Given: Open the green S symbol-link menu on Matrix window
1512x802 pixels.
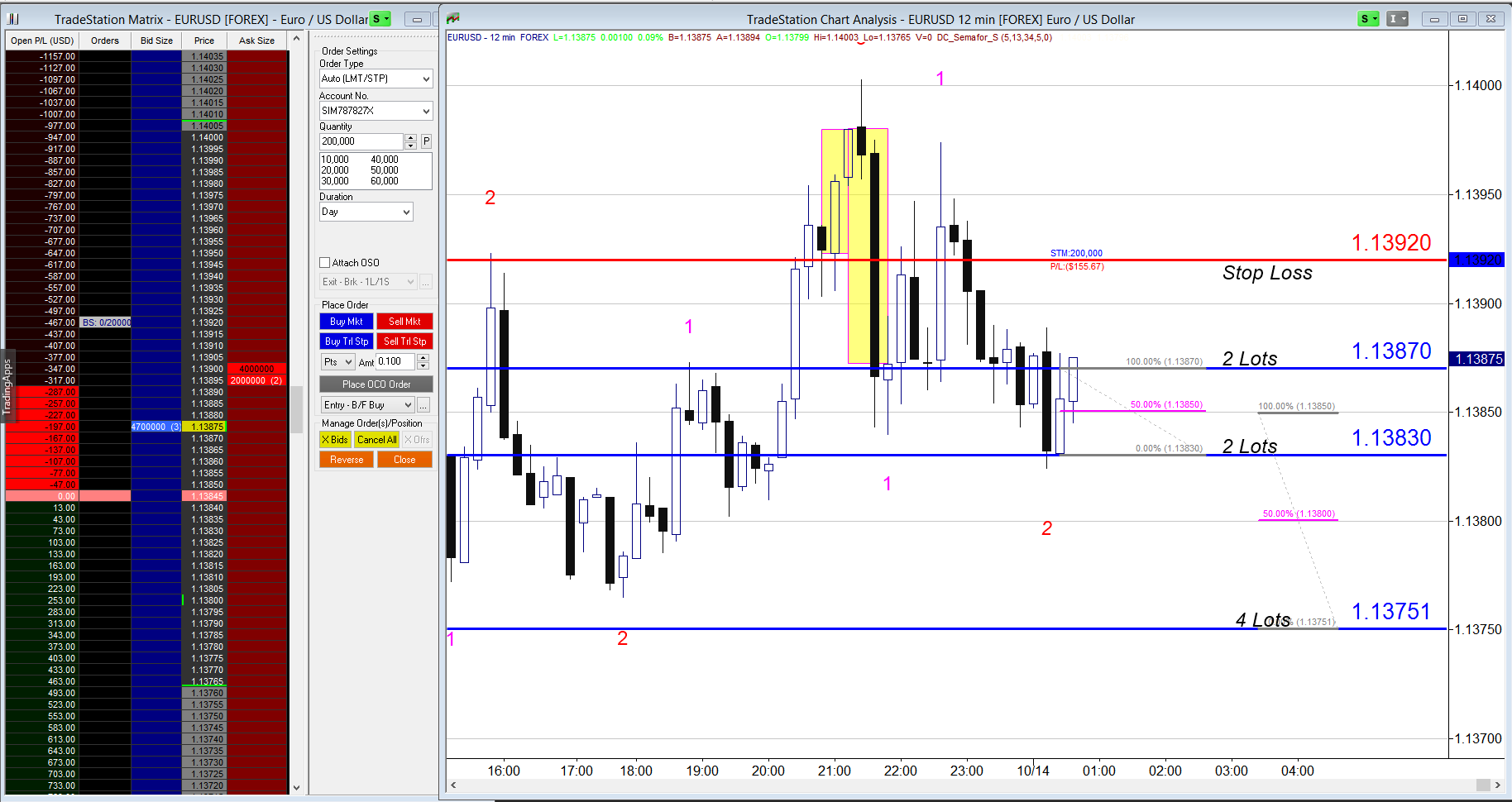Looking at the screenshot, I should click(380, 18).
